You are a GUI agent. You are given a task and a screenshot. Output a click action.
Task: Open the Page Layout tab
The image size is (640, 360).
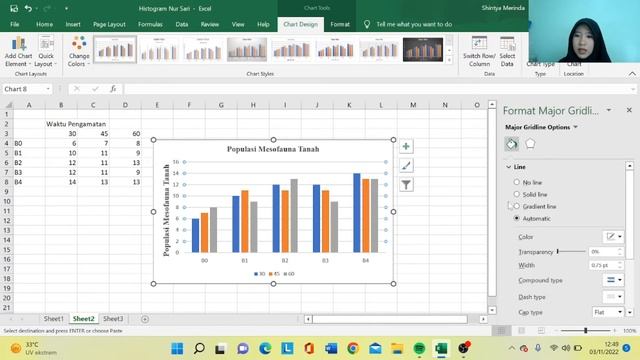(x=109, y=24)
